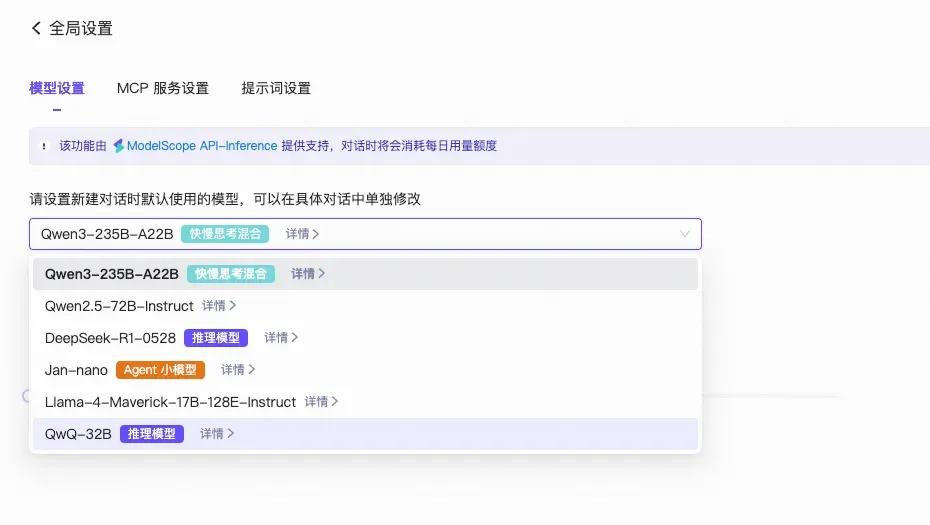The height and width of the screenshot is (525, 930).
Task: Pick DeepSeek-R1-0528 as default model
Action: click(110, 338)
